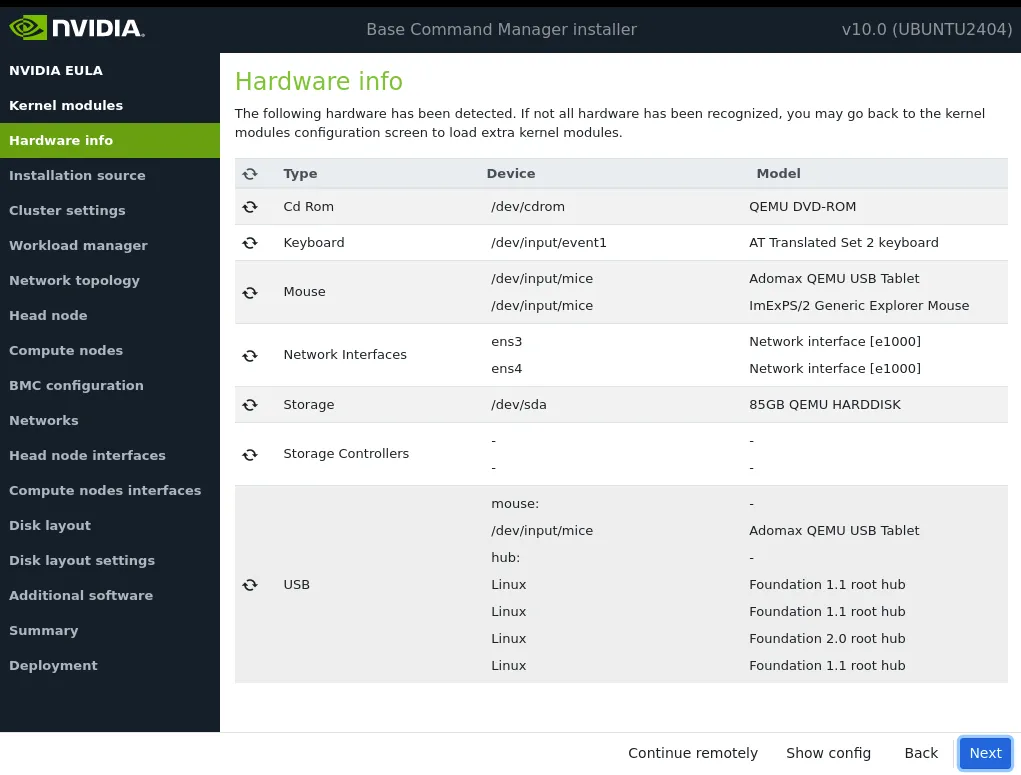
Task: Click the hub: USB entry
Action: 505,558
